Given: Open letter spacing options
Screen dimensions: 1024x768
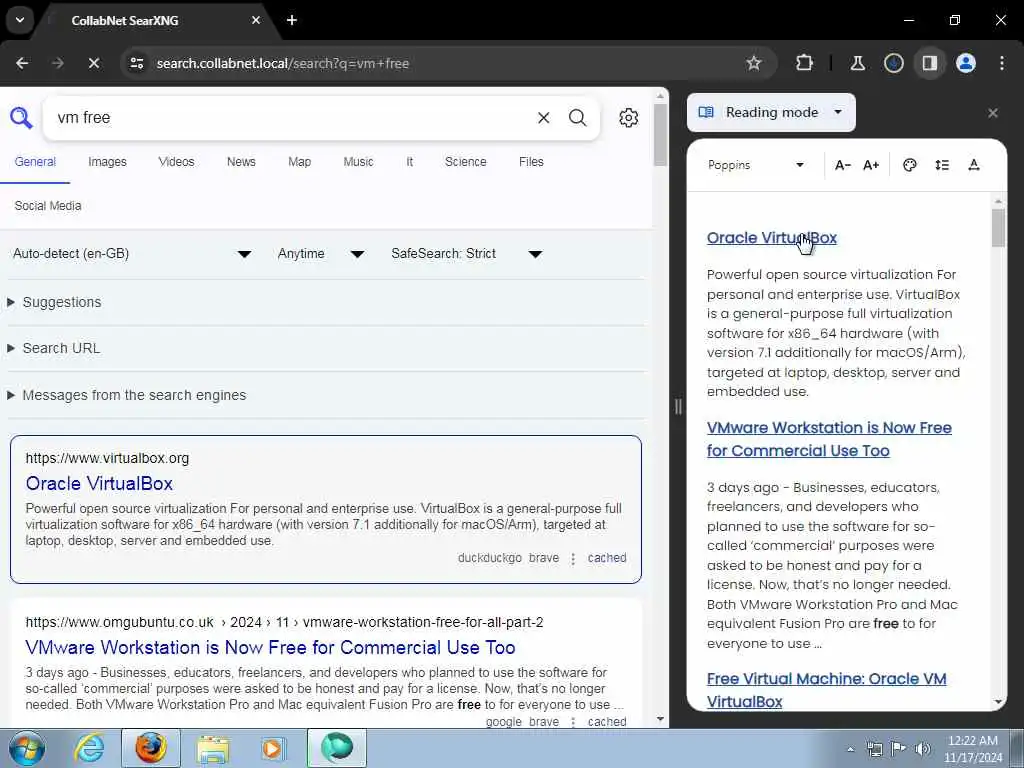Looking at the screenshot, I should tap(974, 165).
